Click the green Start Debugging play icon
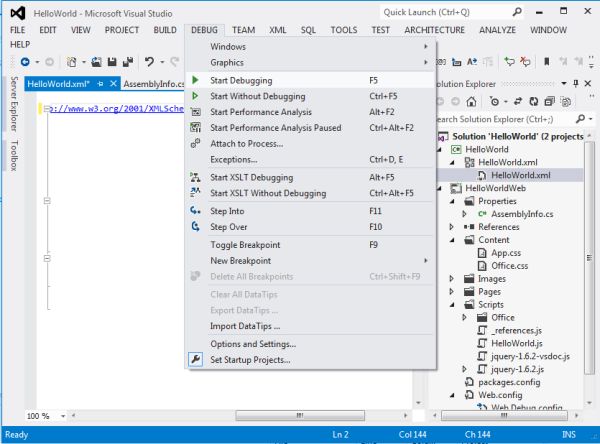 (x=196, y=80)
